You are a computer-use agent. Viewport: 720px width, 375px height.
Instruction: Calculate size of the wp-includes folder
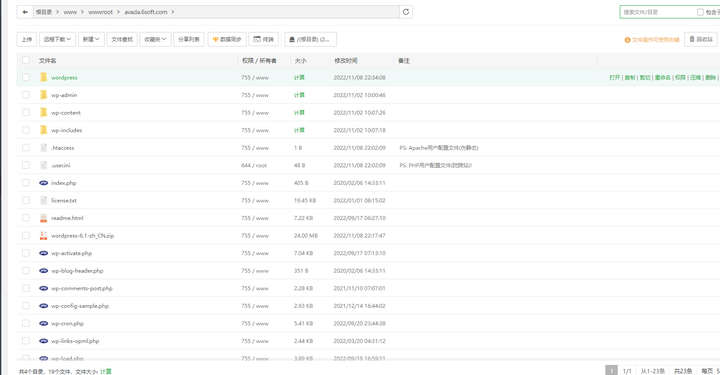click(299, 130)
